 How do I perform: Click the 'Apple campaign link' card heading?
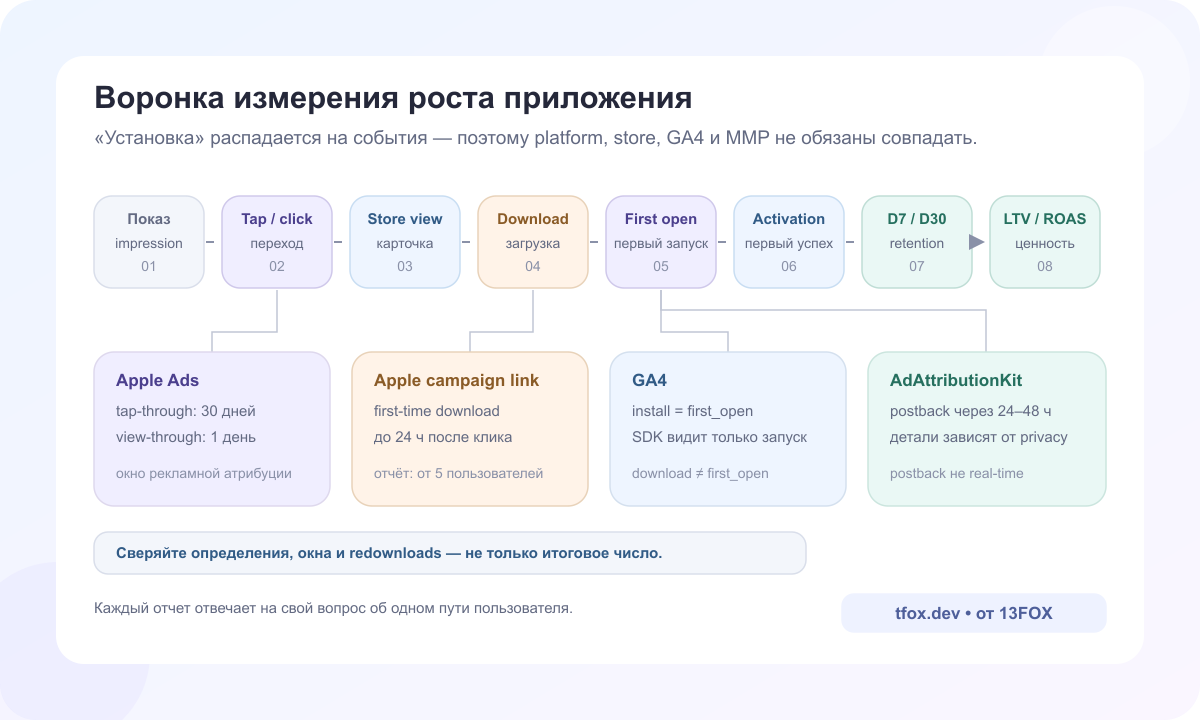coord(456,380)
